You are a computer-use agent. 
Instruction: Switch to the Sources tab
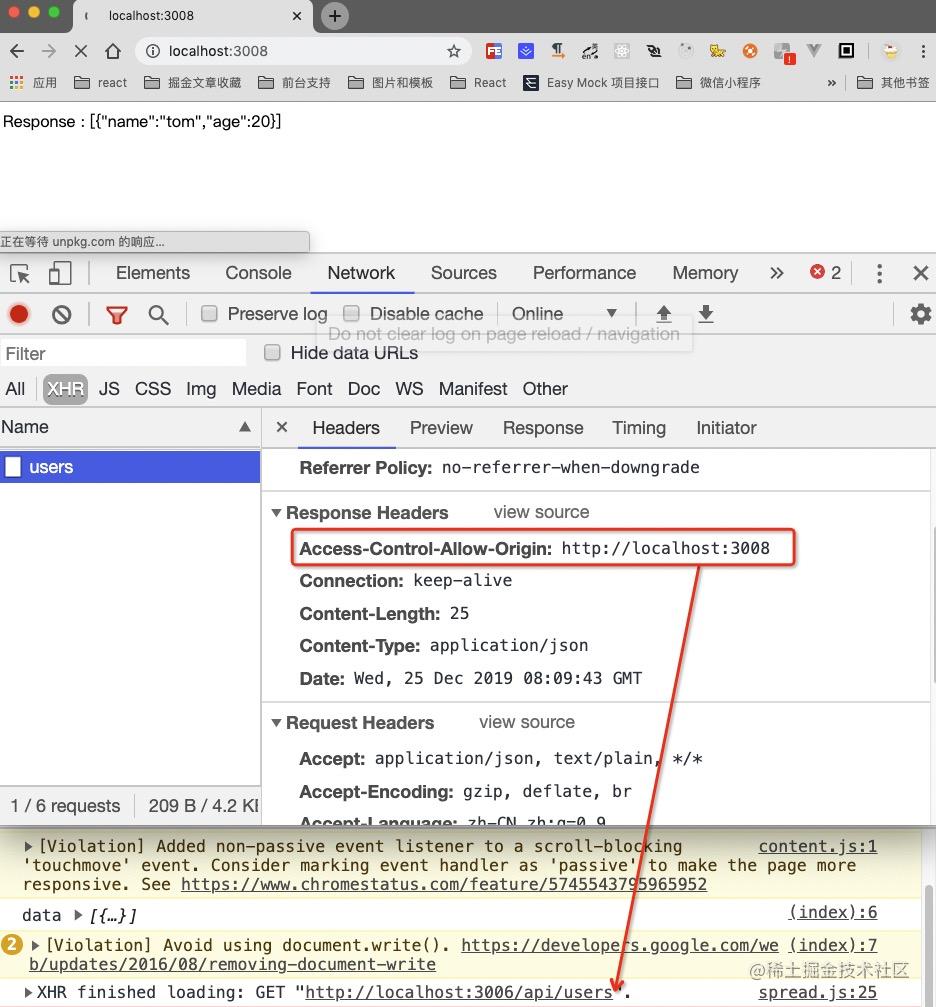464,273
